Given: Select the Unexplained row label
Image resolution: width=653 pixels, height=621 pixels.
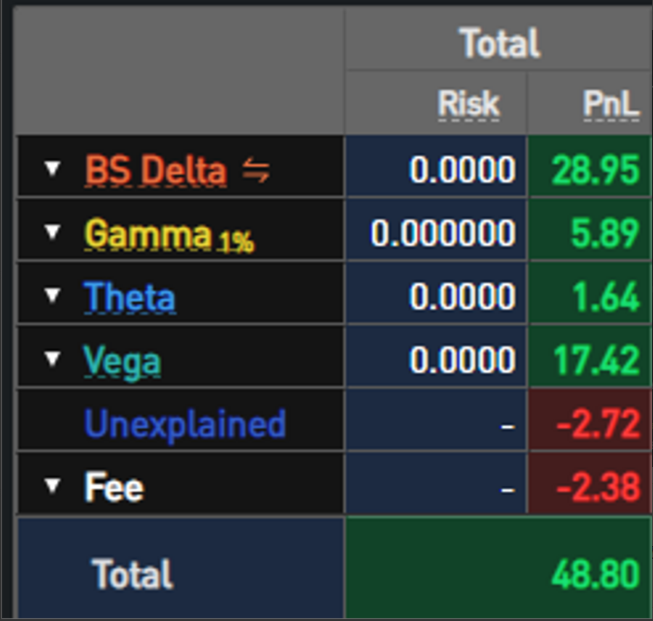Looking at the screenshot, I should (185, 424).
